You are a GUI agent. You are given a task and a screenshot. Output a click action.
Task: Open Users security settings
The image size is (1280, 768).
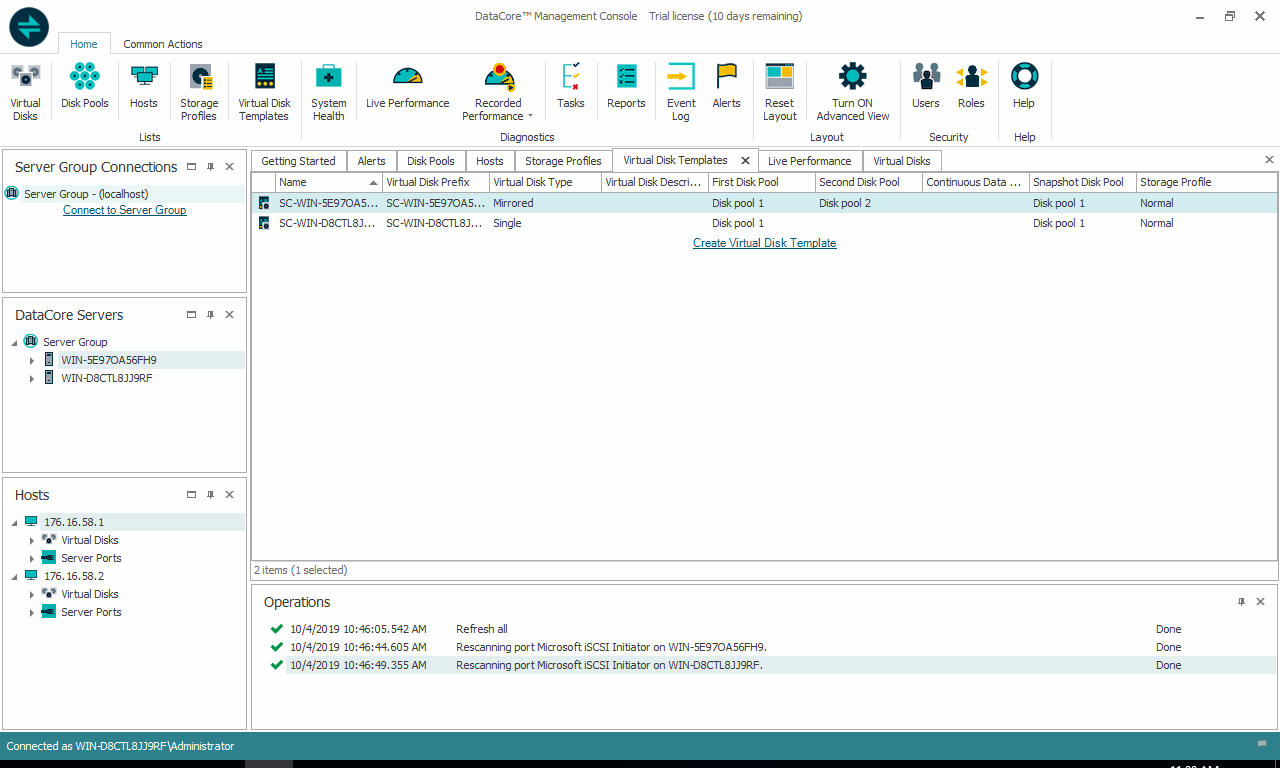pyautogui.click(x=926, y=86)
